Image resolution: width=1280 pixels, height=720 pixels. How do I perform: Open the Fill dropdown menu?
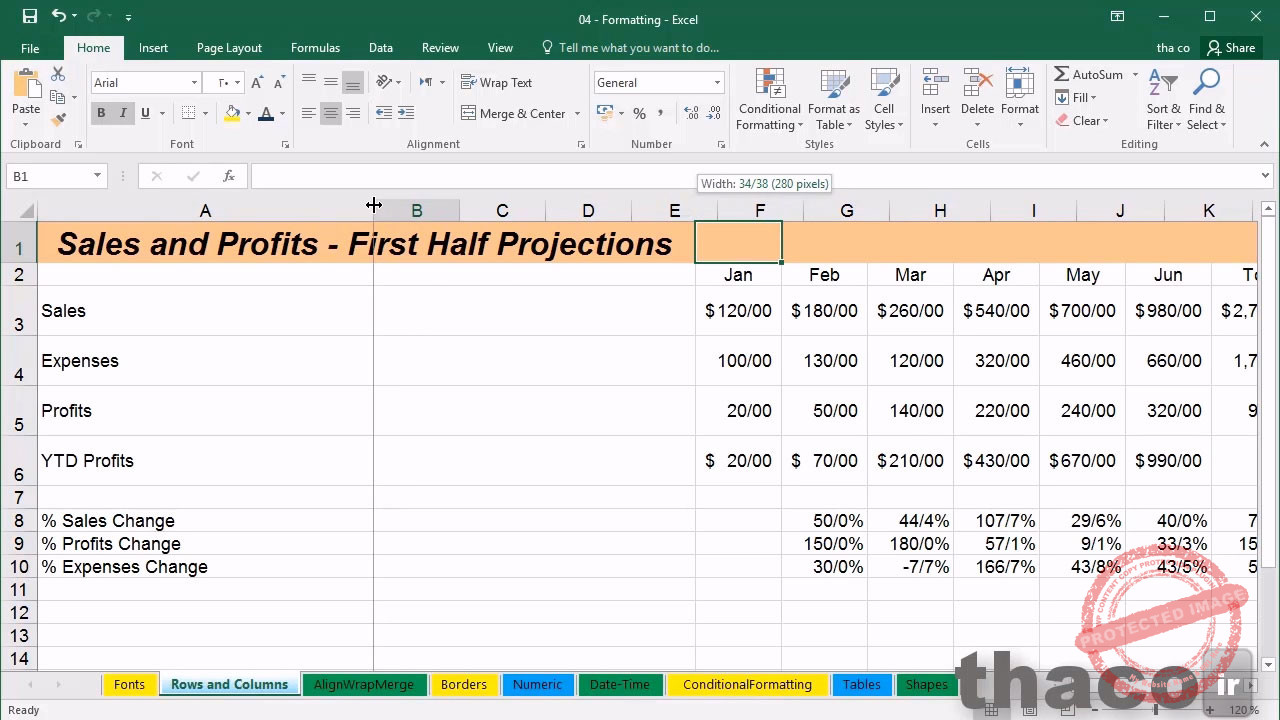click(1076, 97)
